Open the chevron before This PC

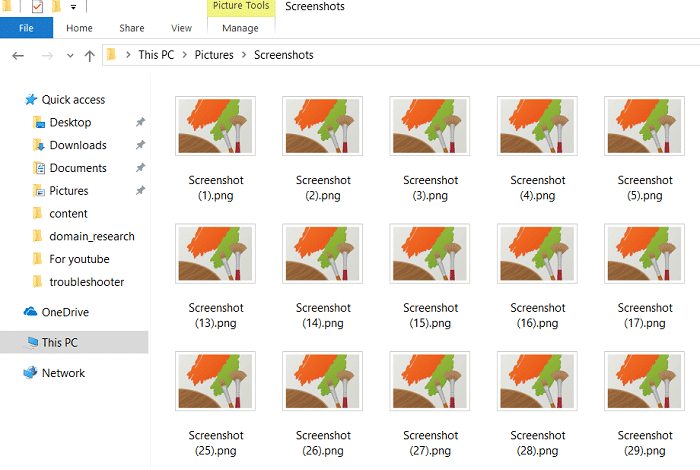pyautogui.click(x=128, y=54)
